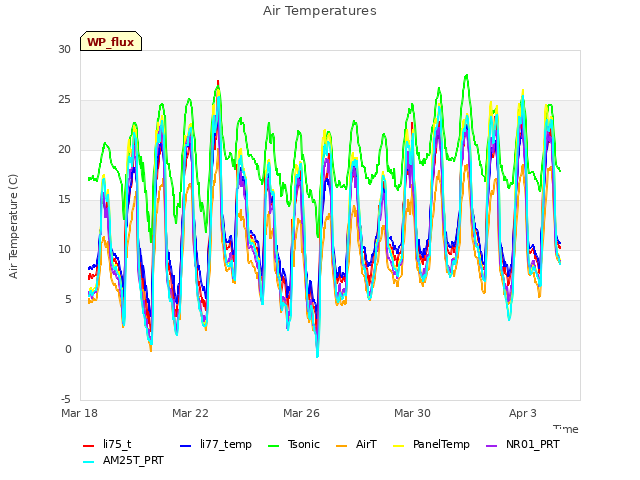Click the blue li77_temp legend swatch
The height and width of the screenshot is (480, 640).
point(186,446)
